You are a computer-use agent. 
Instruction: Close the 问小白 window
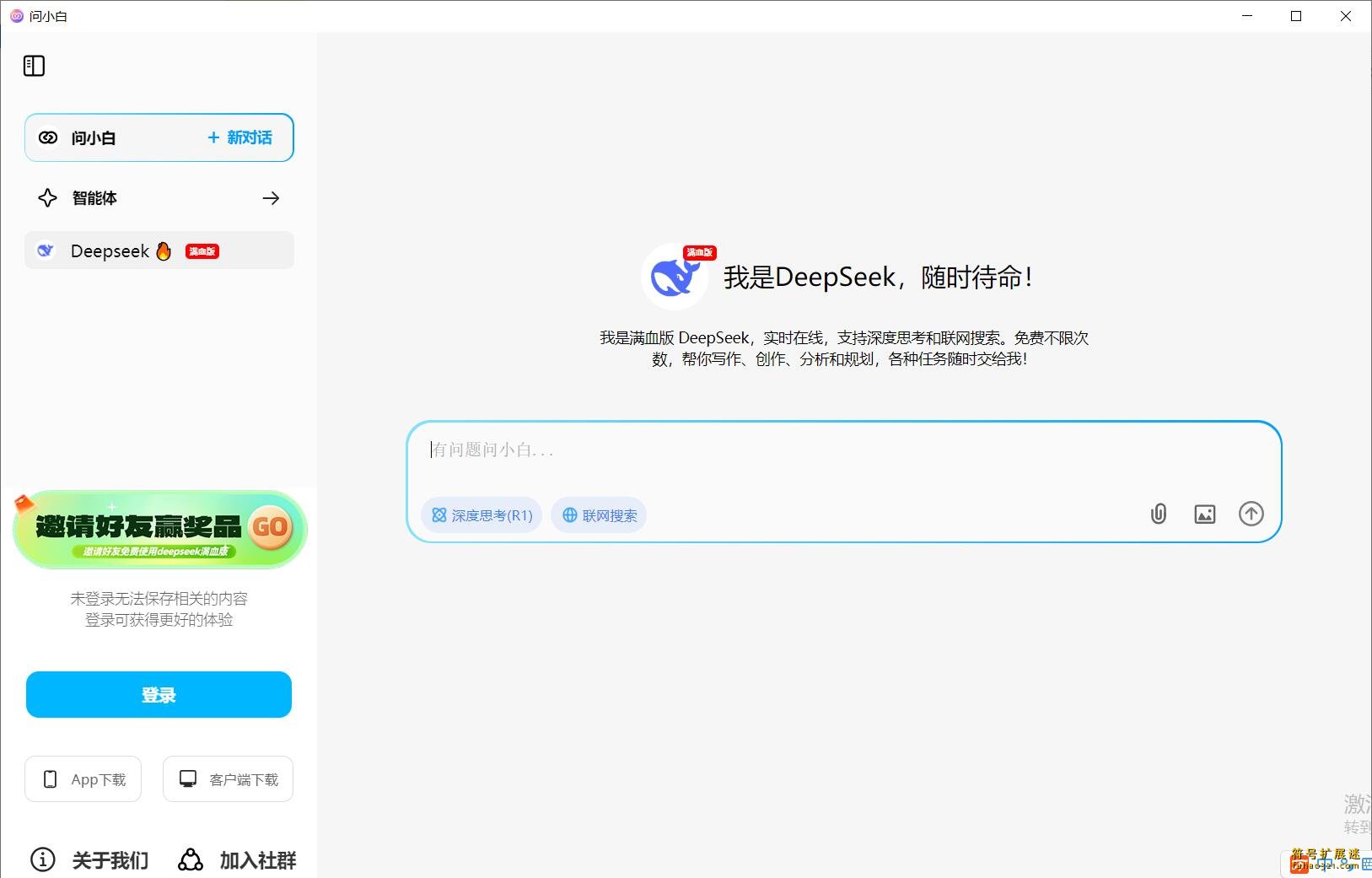(x=1346, y=16)
